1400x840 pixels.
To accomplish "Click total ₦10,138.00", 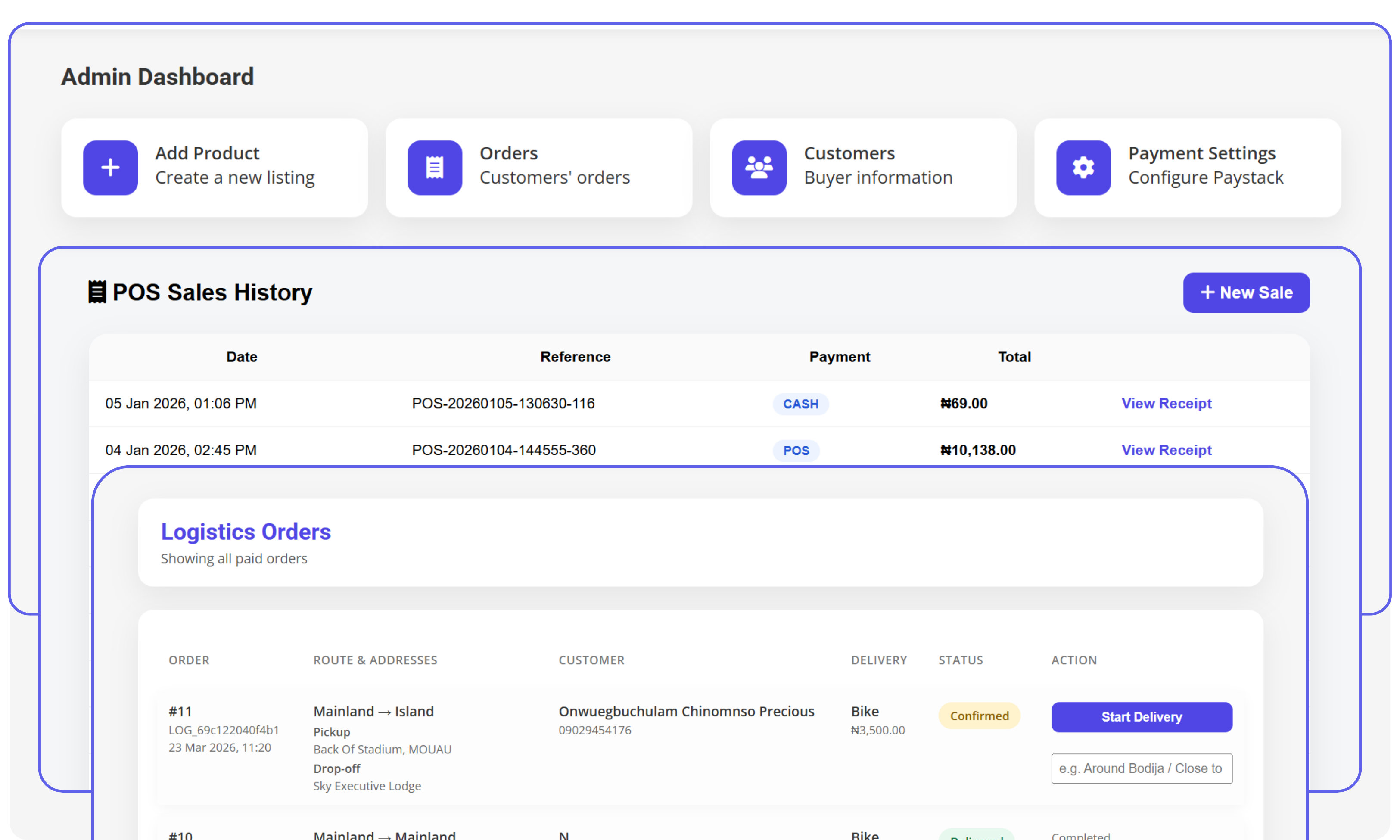I will [978, 450].
